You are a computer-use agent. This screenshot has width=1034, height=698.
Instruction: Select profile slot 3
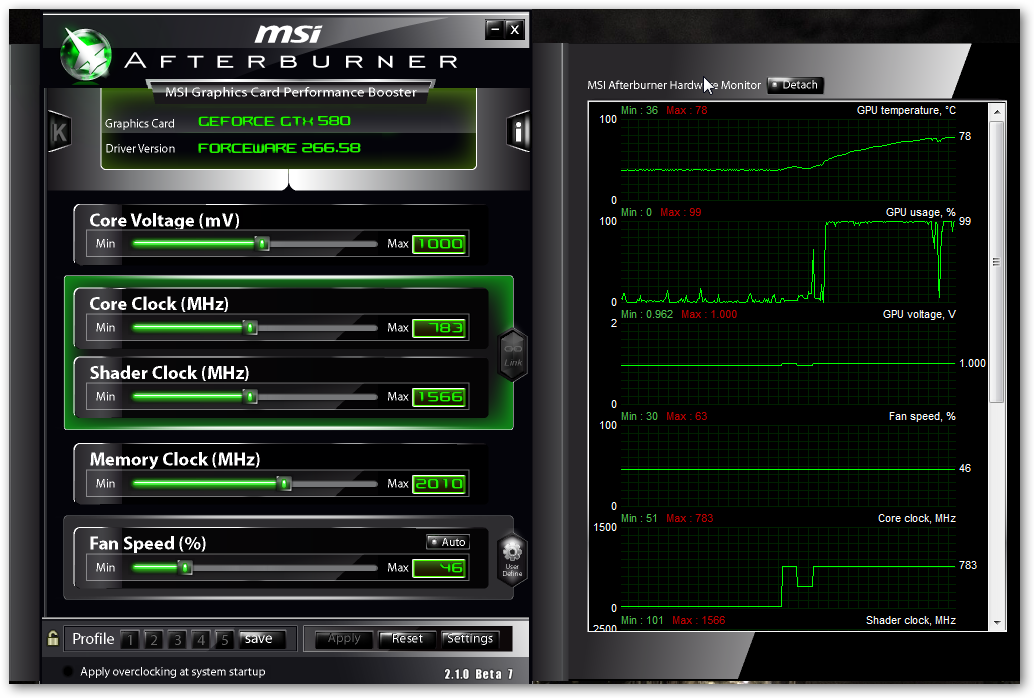(x=177, y=639)
